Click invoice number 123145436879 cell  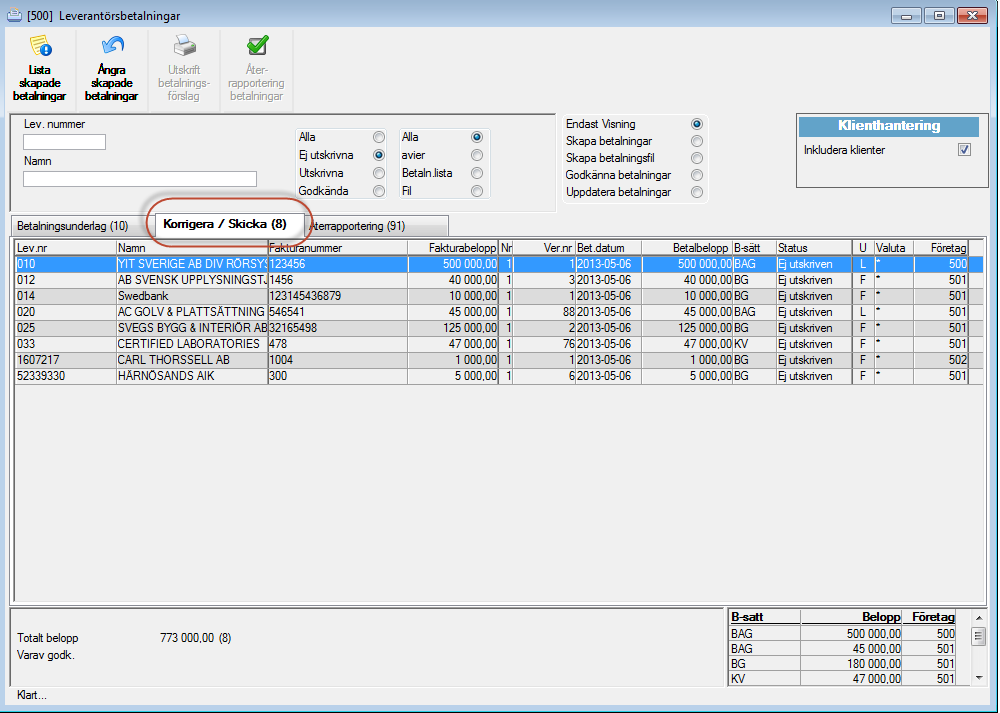tap(337, 296)
